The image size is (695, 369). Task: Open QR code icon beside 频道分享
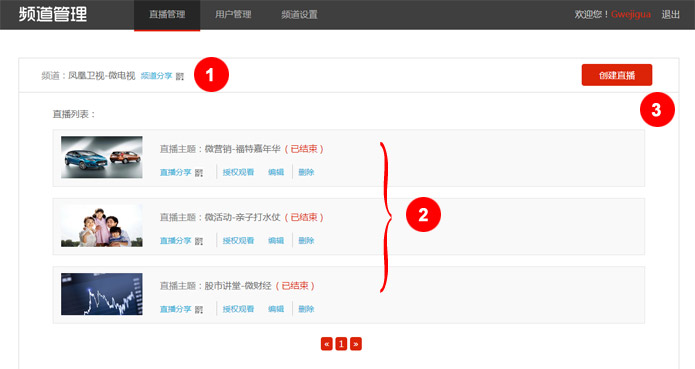[x=180, y=77]
